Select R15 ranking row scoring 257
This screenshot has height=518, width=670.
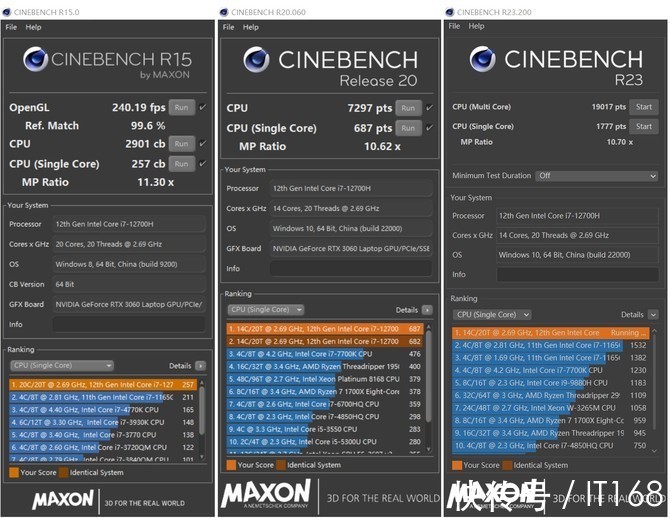(103, 385)
